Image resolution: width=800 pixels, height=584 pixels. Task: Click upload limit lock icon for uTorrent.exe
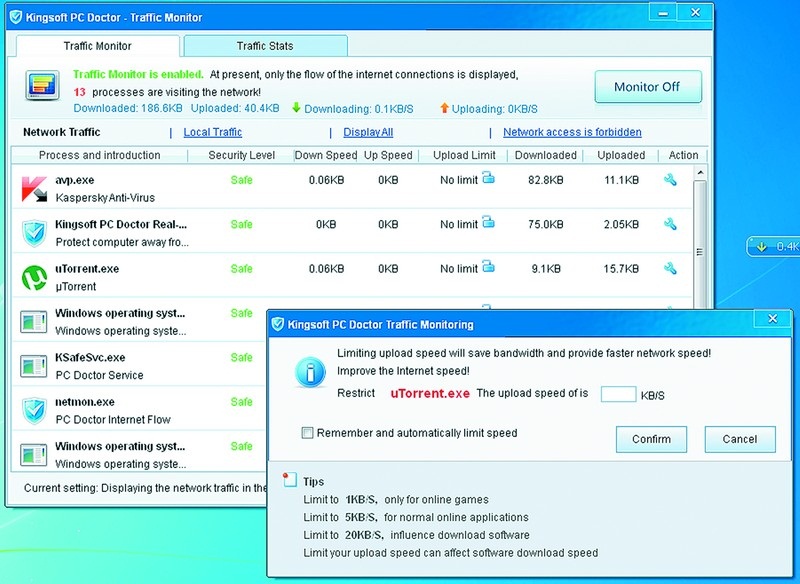tap(488, 266)
